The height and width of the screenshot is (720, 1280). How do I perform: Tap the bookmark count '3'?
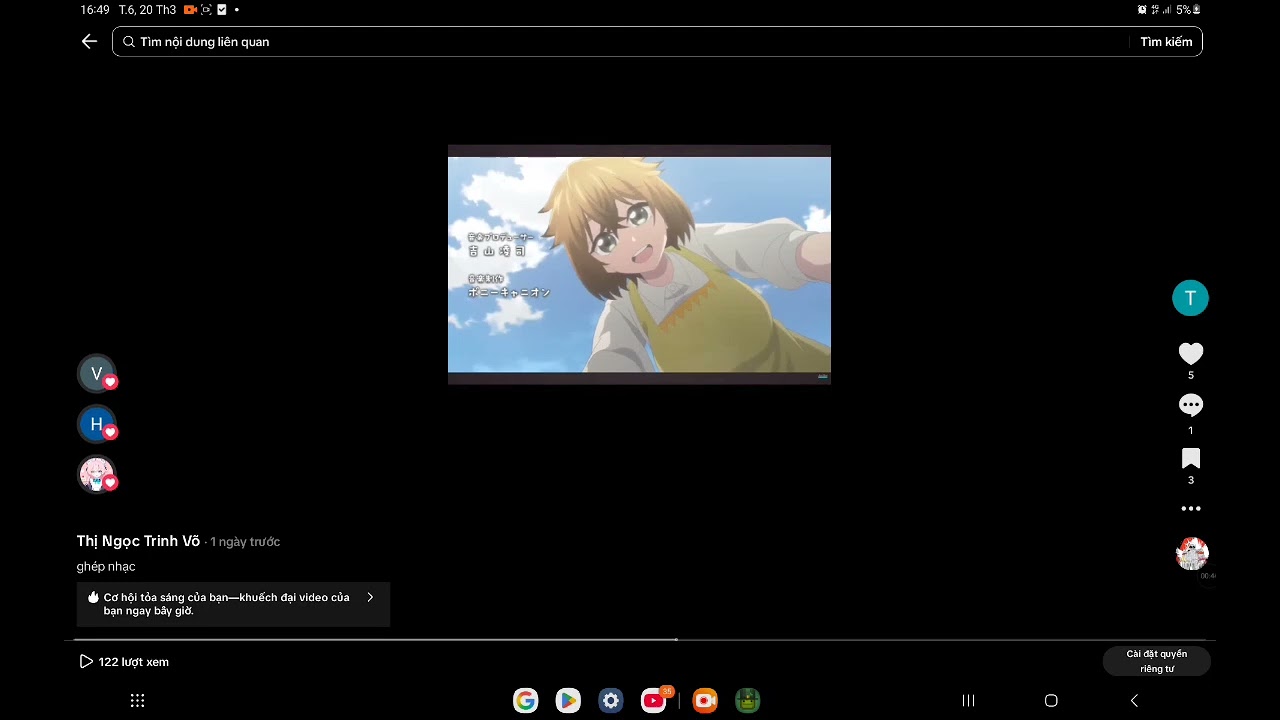point(1190,481)
